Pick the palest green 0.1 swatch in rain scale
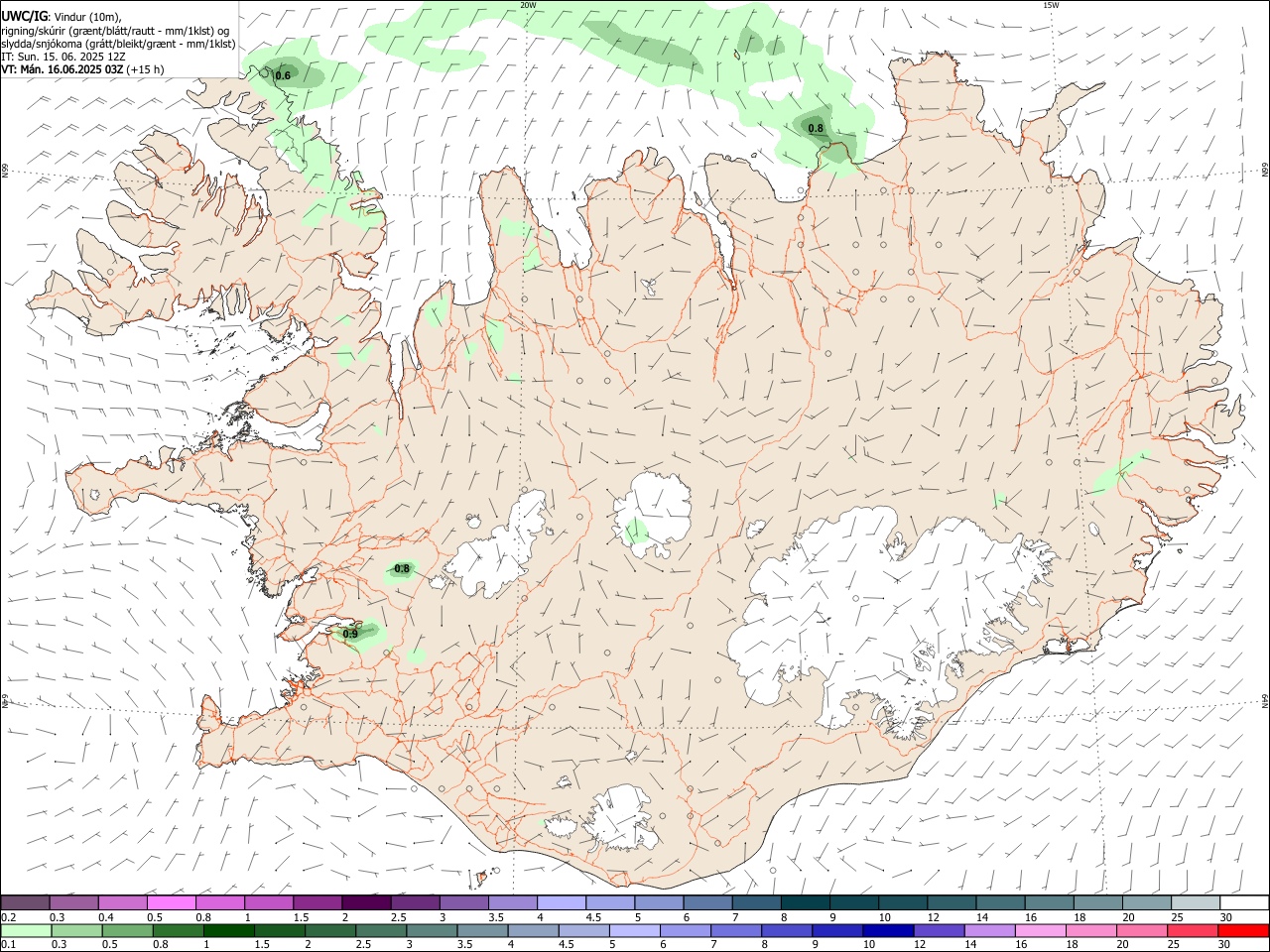The image size is (1270, 952). (x=28, y=930)
